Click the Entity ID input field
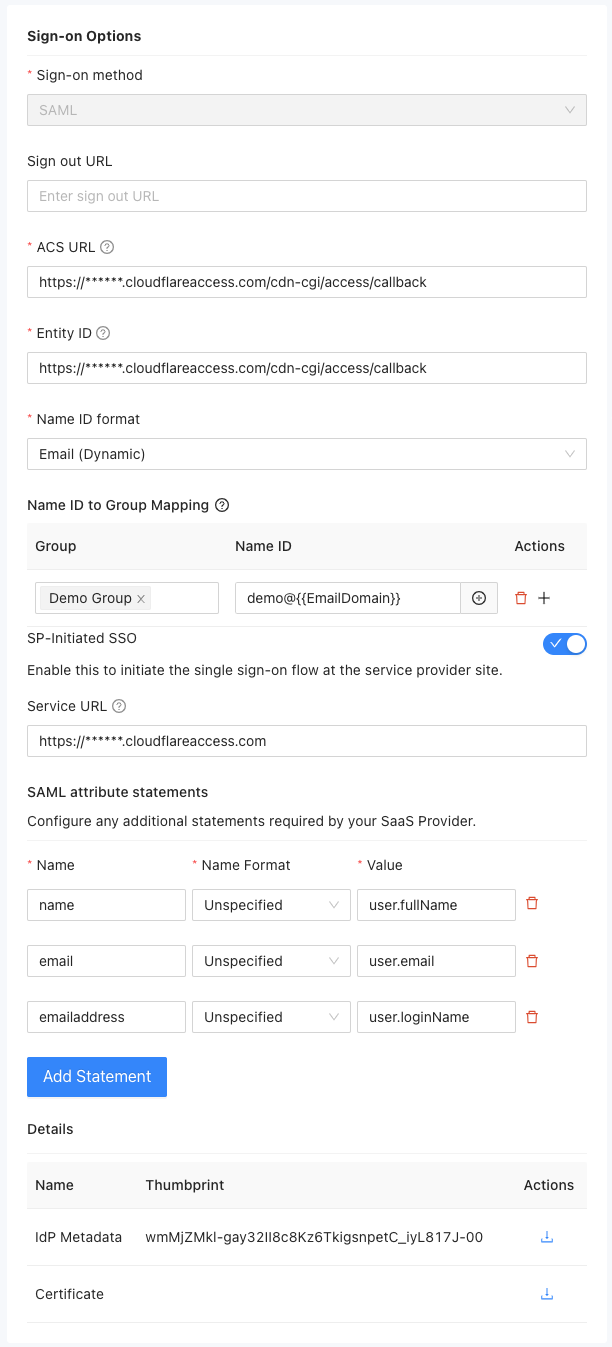612x1347 pixels. click(x=307, y=368)
